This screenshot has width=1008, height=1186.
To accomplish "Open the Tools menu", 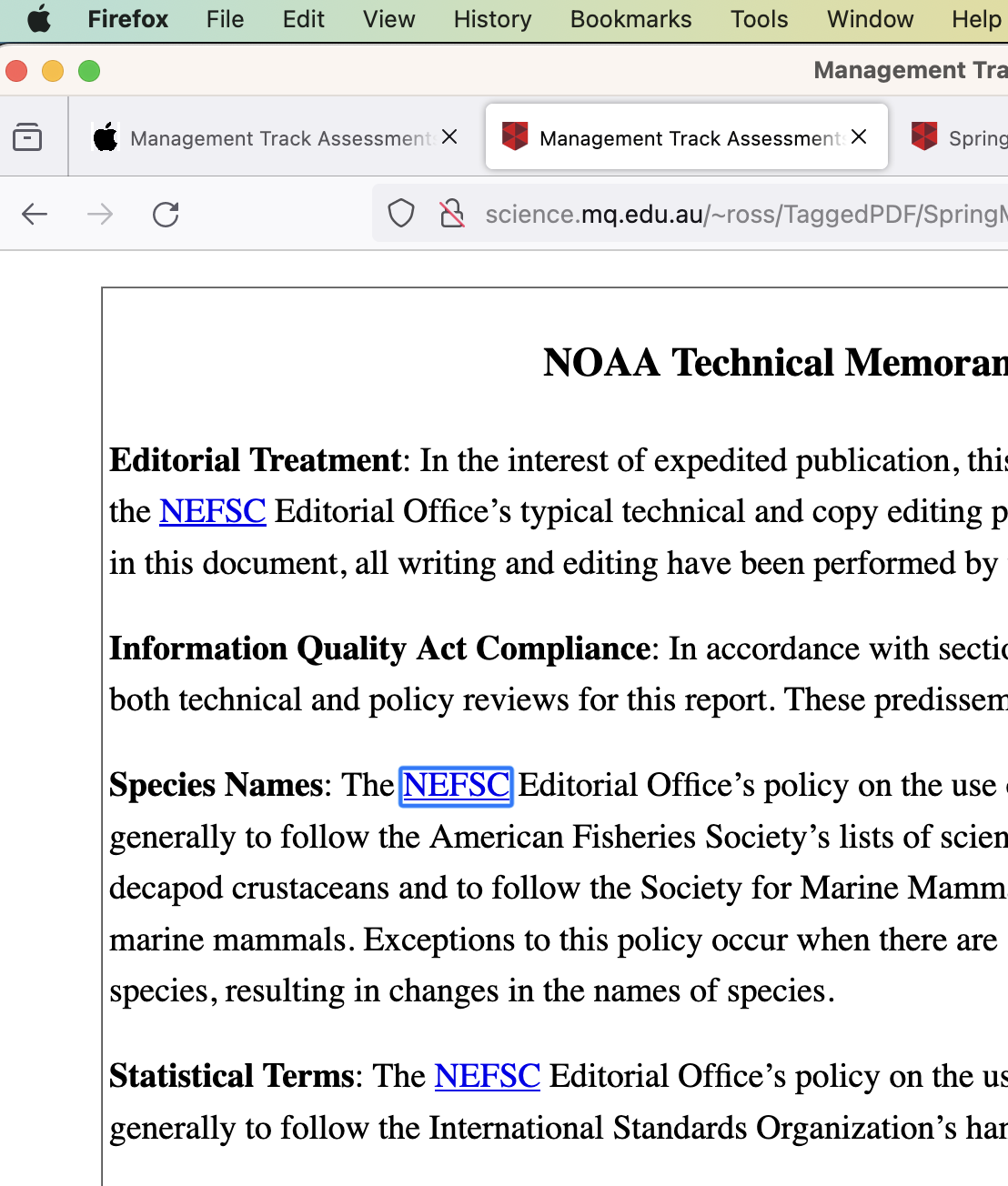I will click(x=759, y=19).
